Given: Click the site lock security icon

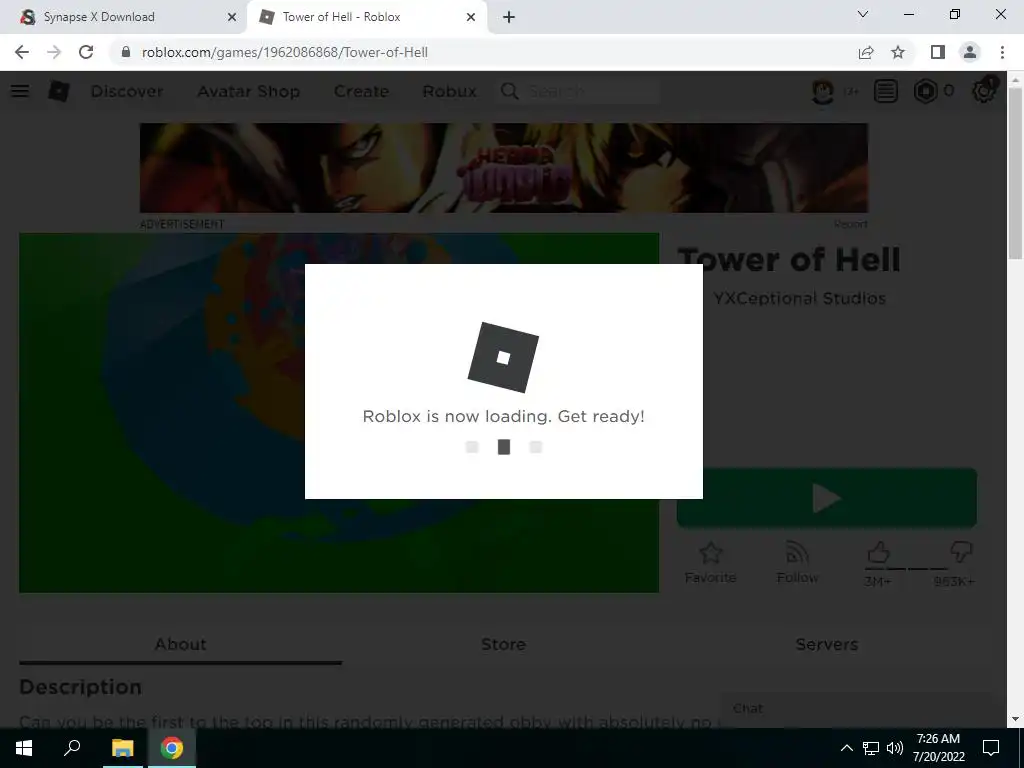Looking at the screenshot, I should (126, 52).
